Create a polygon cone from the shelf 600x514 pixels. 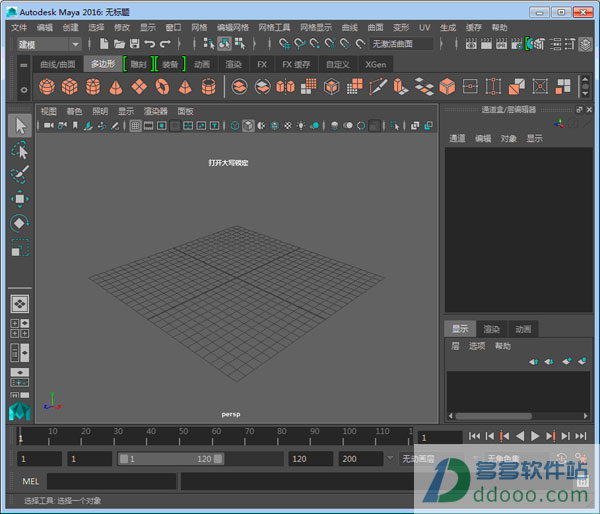tap(116, 86)
